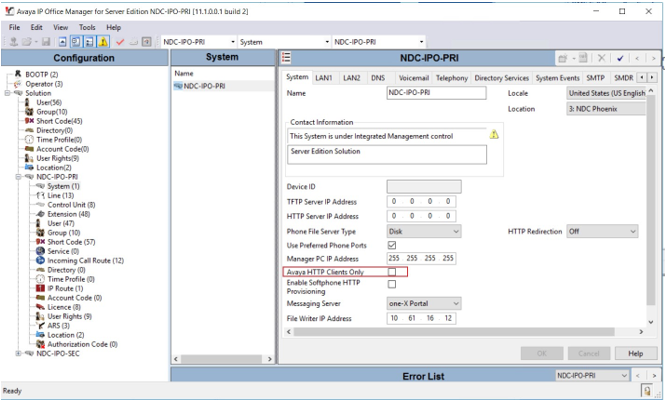Image resolution: width=665 pixels, height=402 pixels.
Task: Switch to the SMTP tab
Action: (595, 78)
